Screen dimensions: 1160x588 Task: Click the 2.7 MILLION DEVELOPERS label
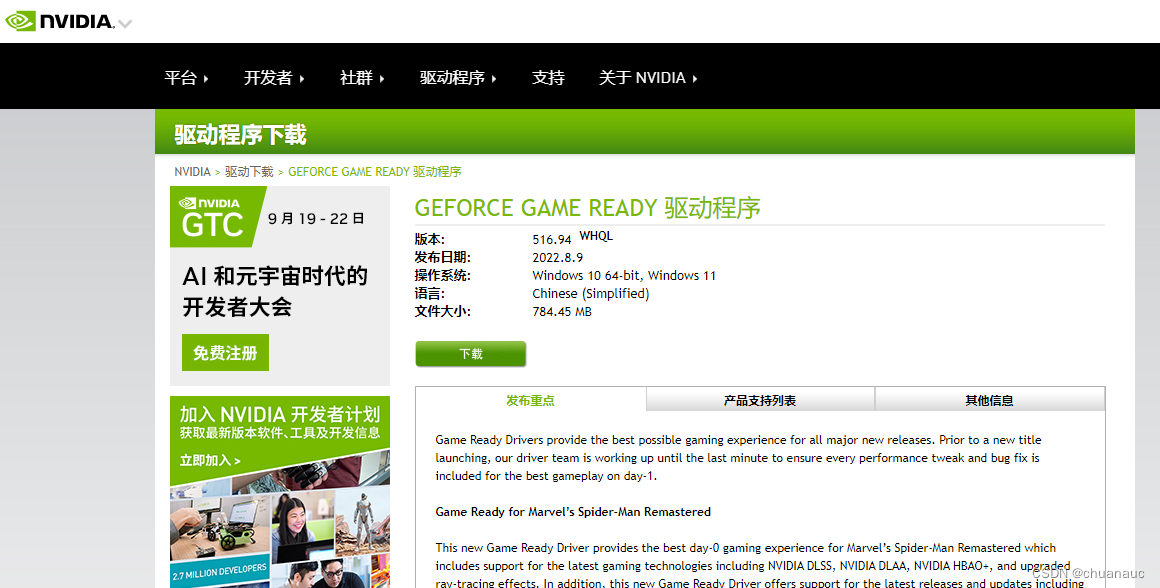coord(220,572)
